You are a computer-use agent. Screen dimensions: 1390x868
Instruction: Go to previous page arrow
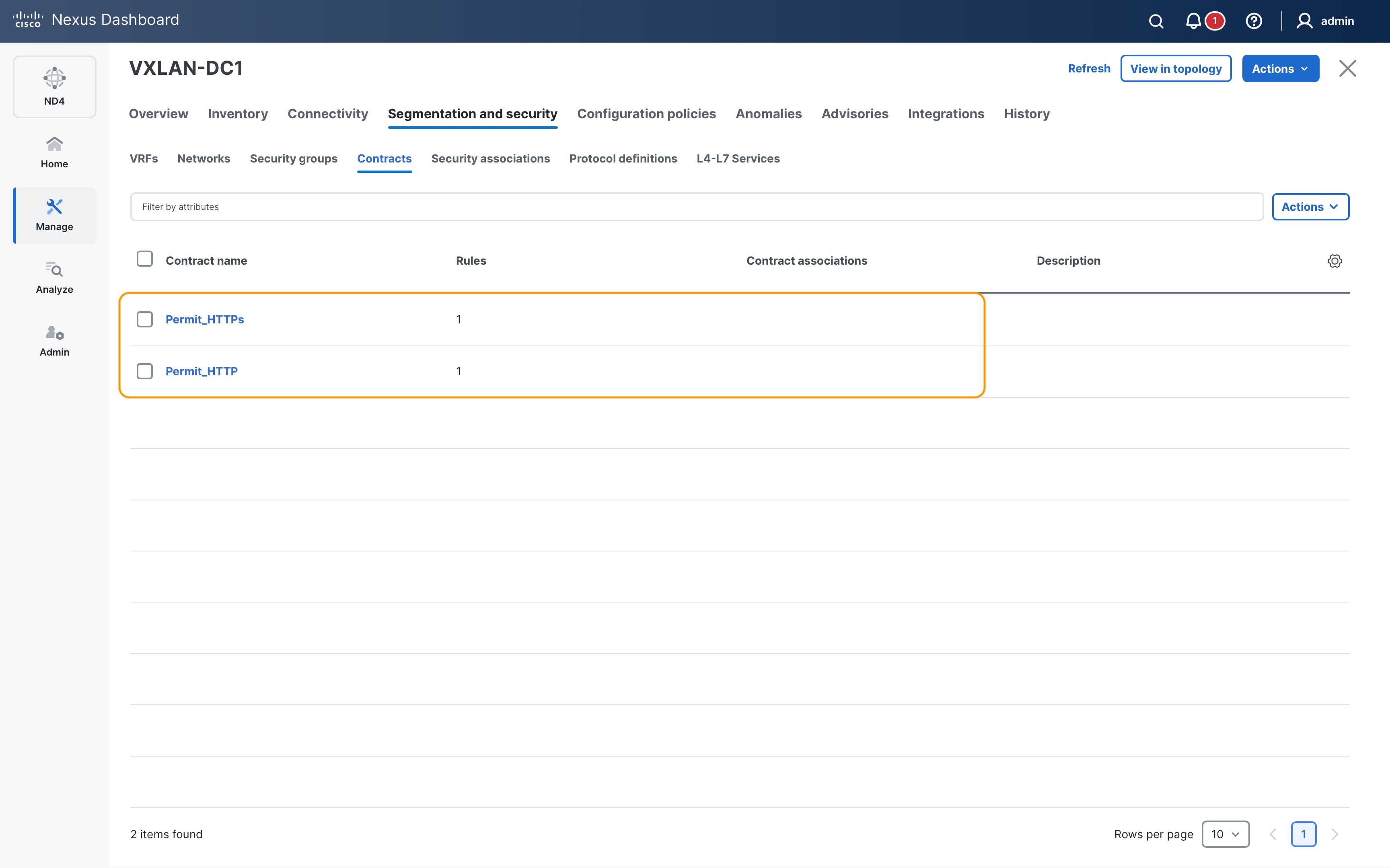1272,834
